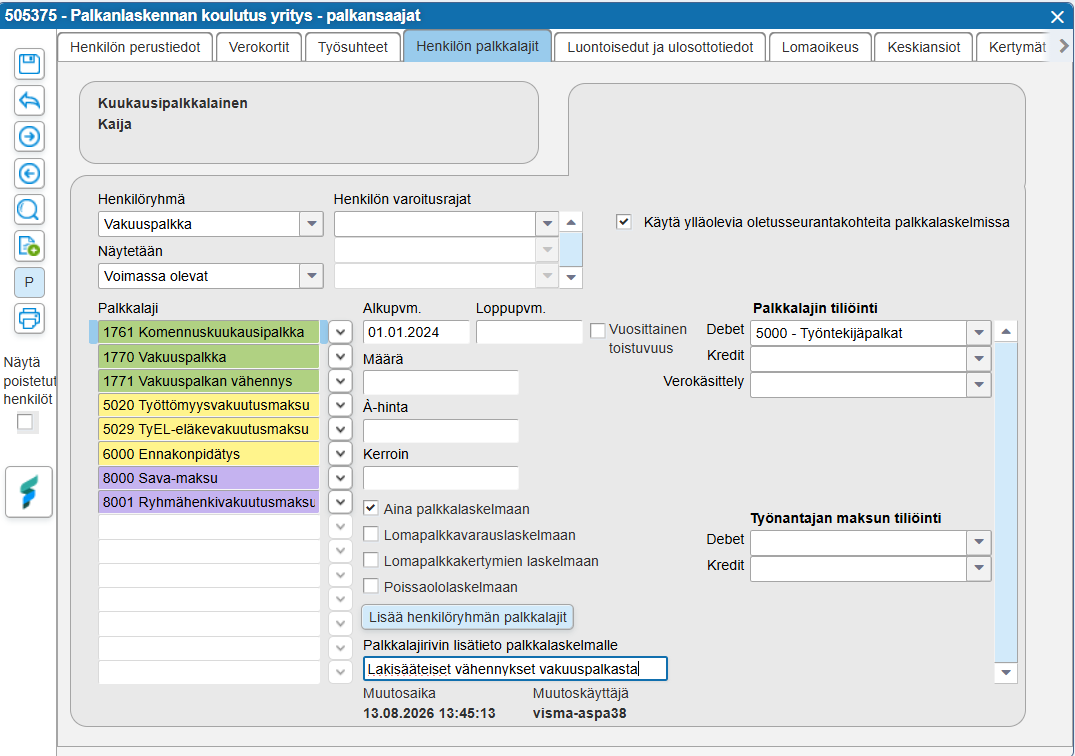Select 1771 Vakuuspalkan vähennys pay type

tap(208, 381)
